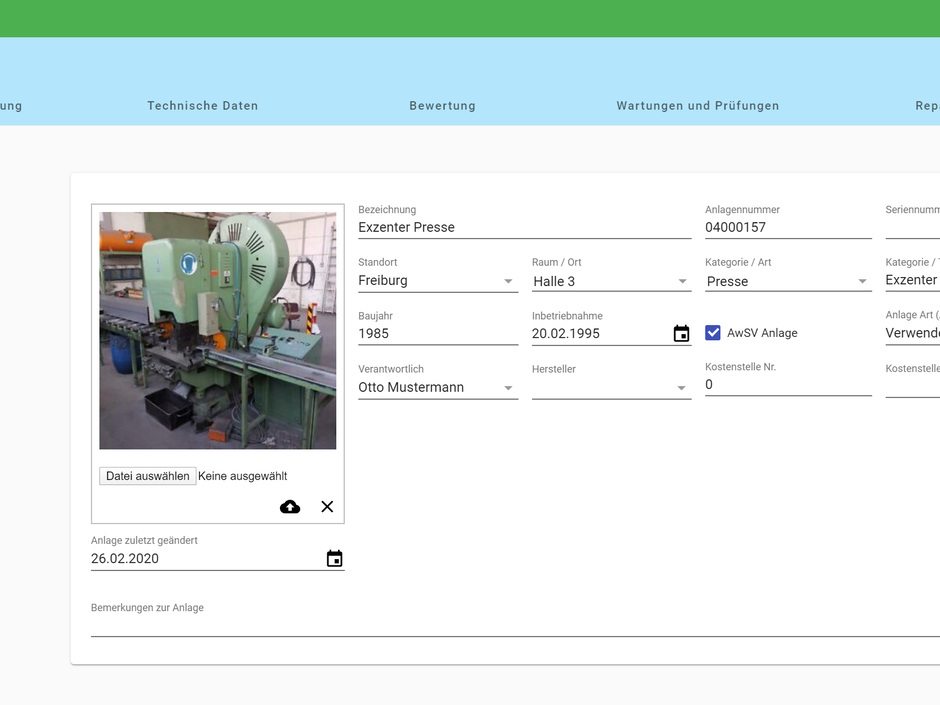Click the Baujahr input field
Image resolution: width=940 pixels, height=705 pixels.
pyautogui.click(x=437, y=334)
